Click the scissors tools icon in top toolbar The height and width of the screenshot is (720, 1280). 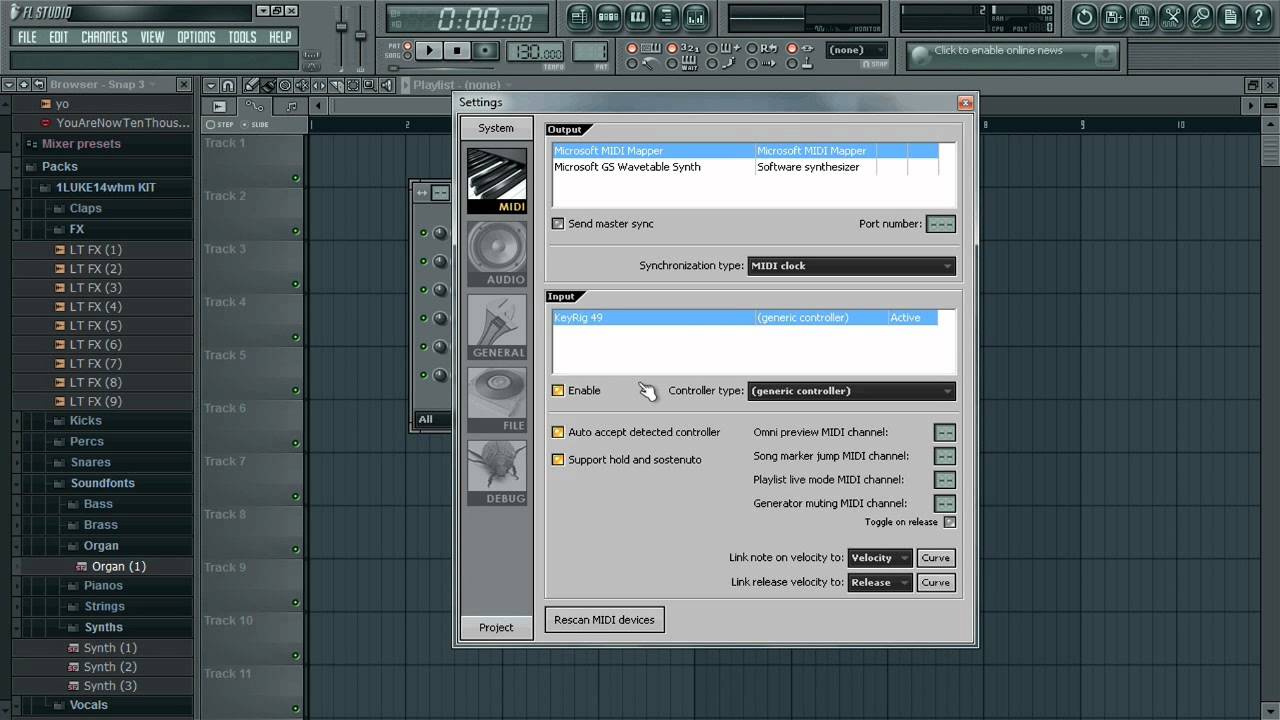point(1171,17)
